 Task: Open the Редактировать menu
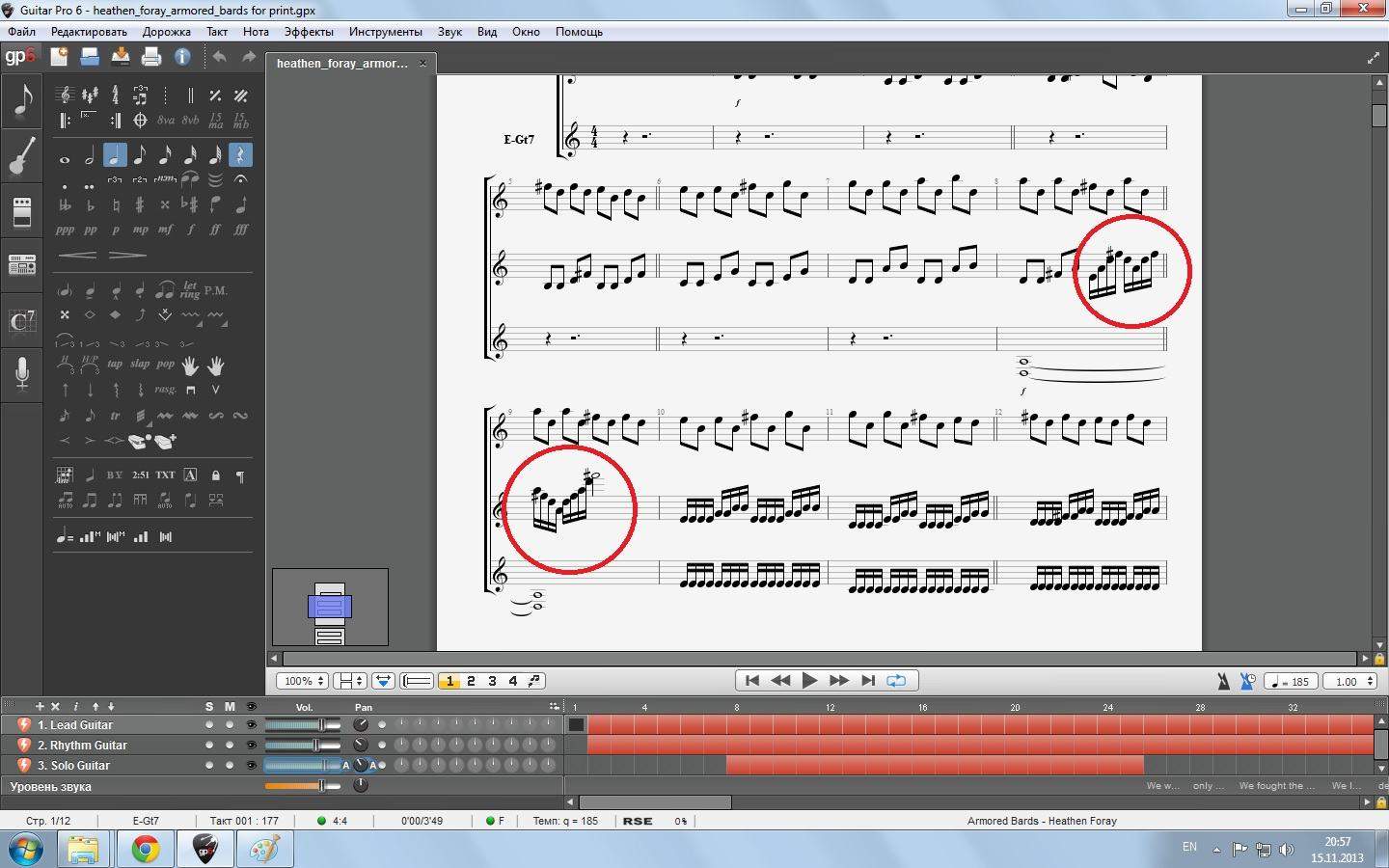pyautogui.click(x=89, y=32)
